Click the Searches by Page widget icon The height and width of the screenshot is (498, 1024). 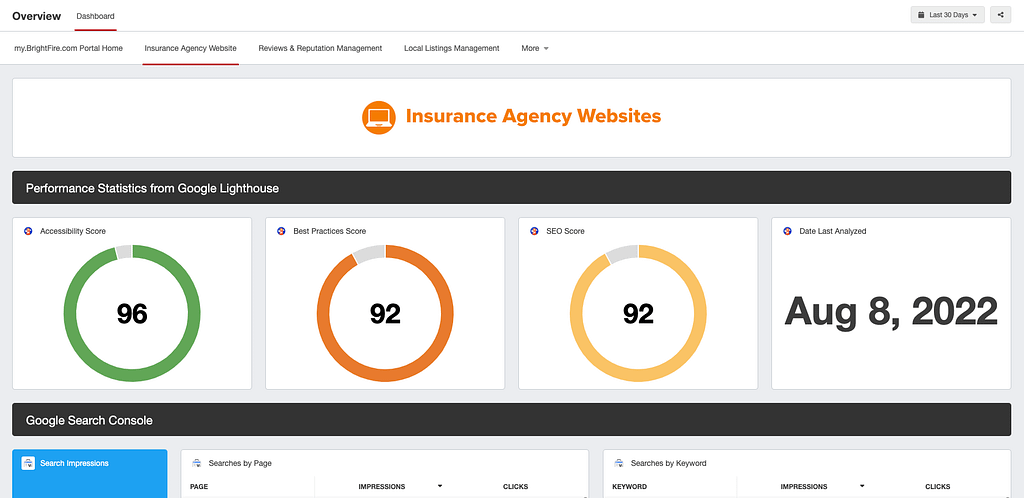click(x=196, y=463)
